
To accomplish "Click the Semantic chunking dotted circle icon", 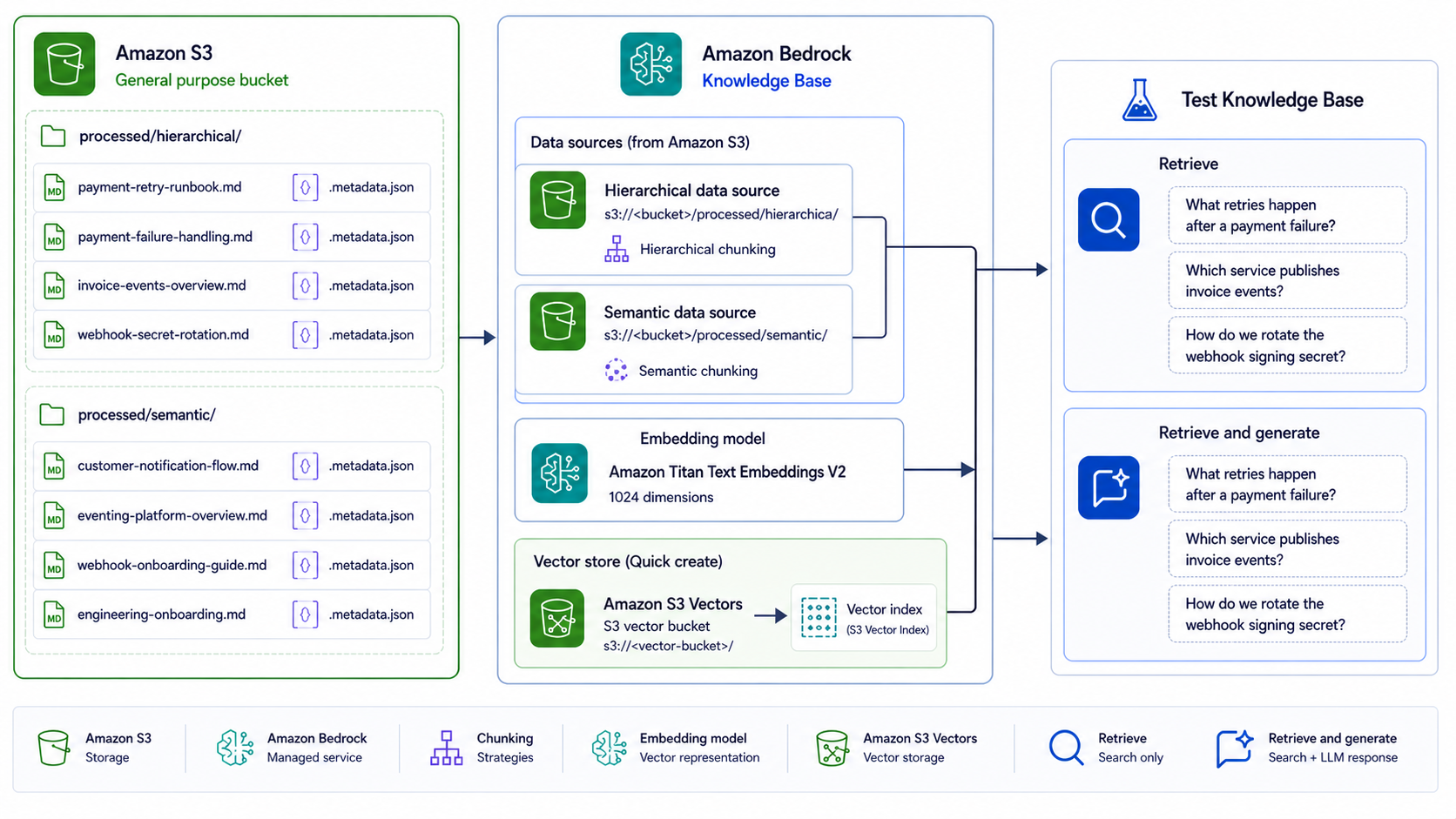I will 616,371.
